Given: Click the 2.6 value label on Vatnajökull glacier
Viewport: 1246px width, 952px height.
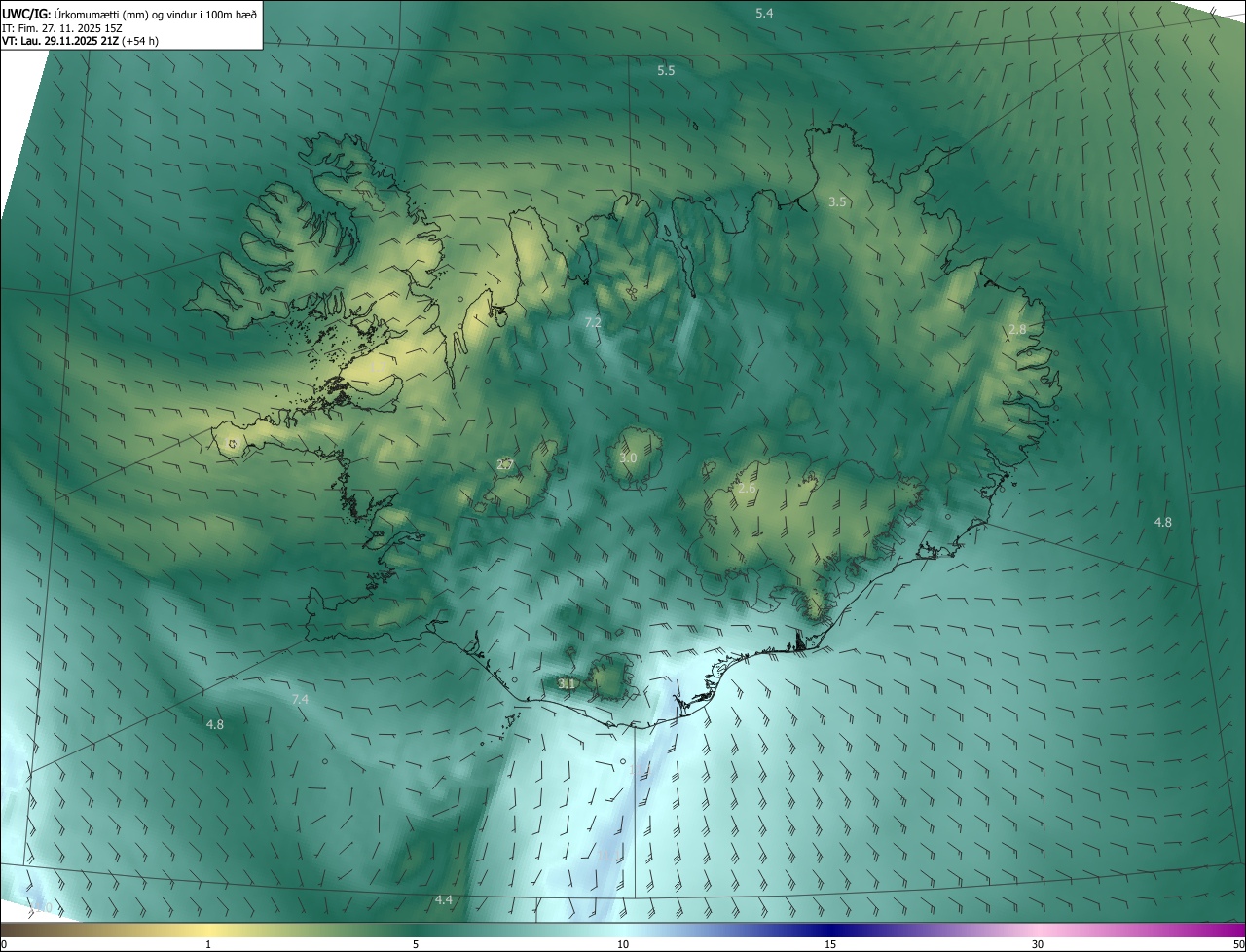Looking at the screenshot, I should (x=747, y=488).
